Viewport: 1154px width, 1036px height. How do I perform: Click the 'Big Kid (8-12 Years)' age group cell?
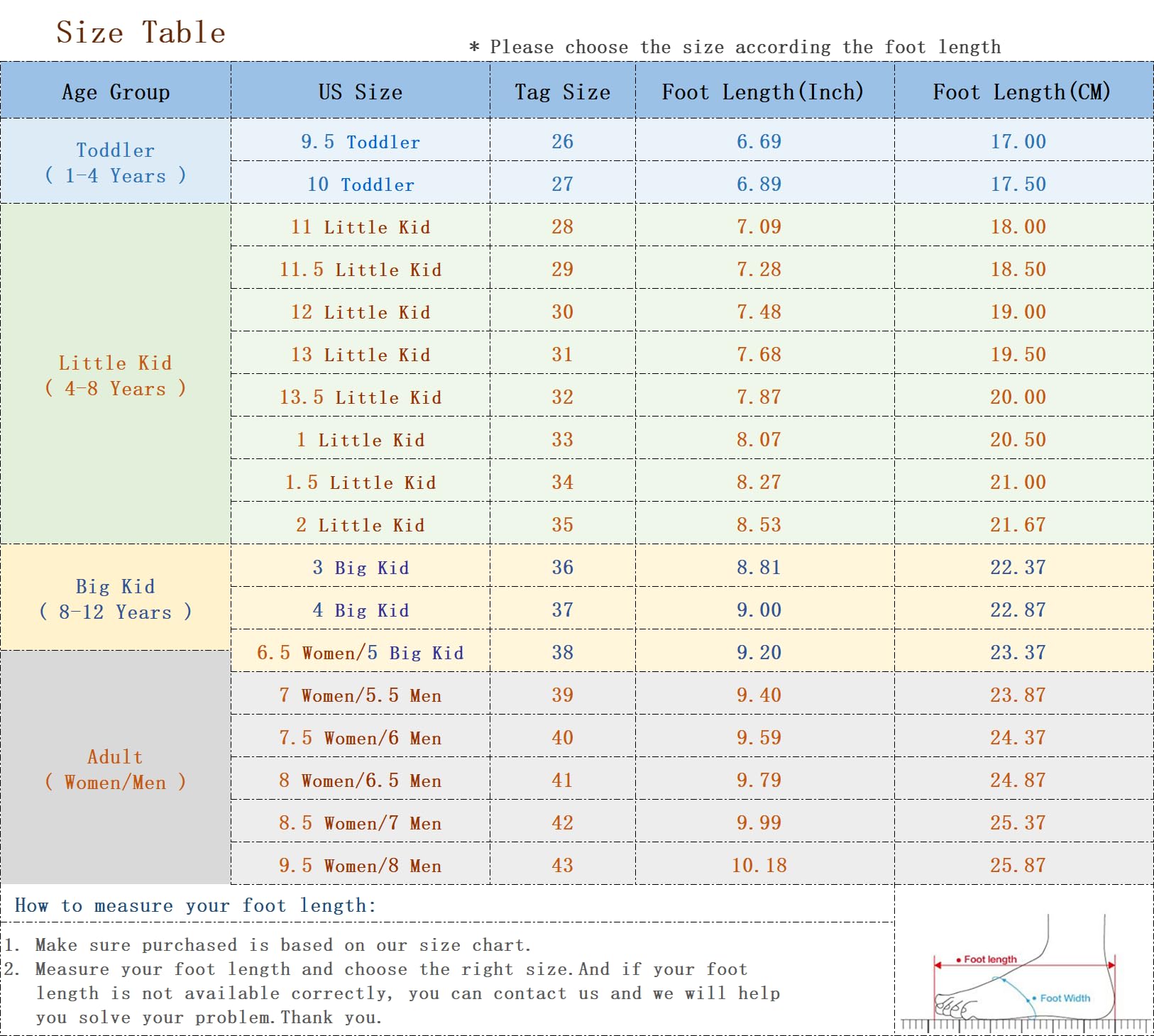116,599
